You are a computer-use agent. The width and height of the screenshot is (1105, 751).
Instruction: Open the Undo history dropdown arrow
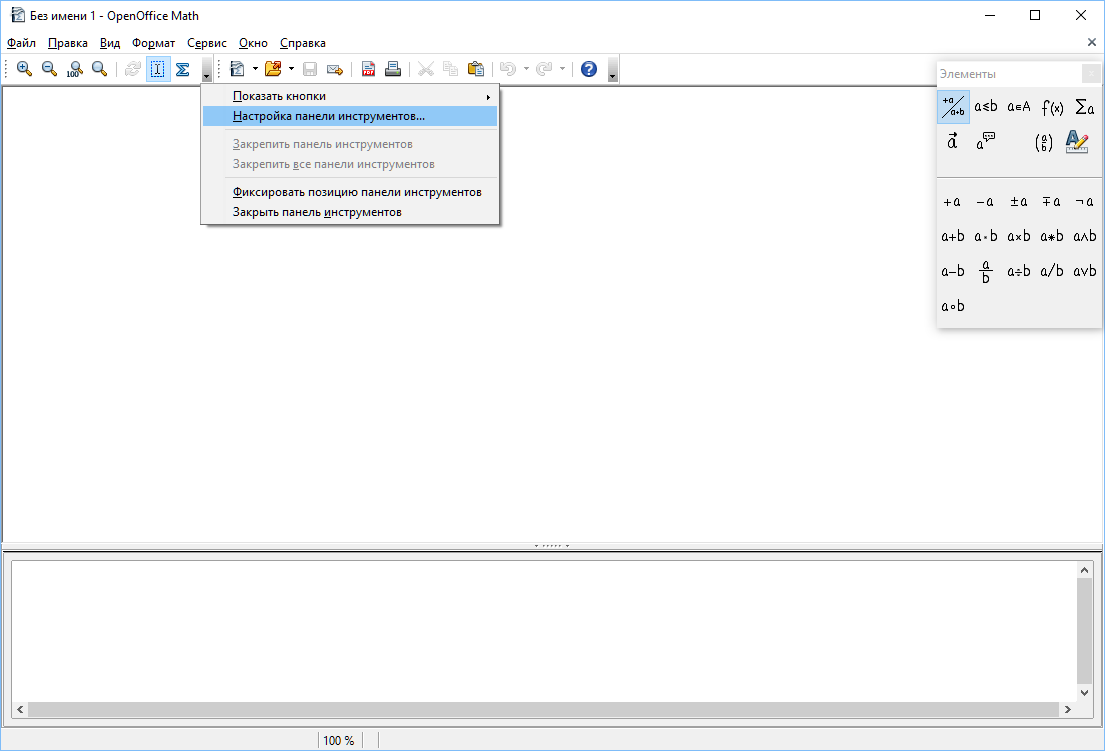526,69
